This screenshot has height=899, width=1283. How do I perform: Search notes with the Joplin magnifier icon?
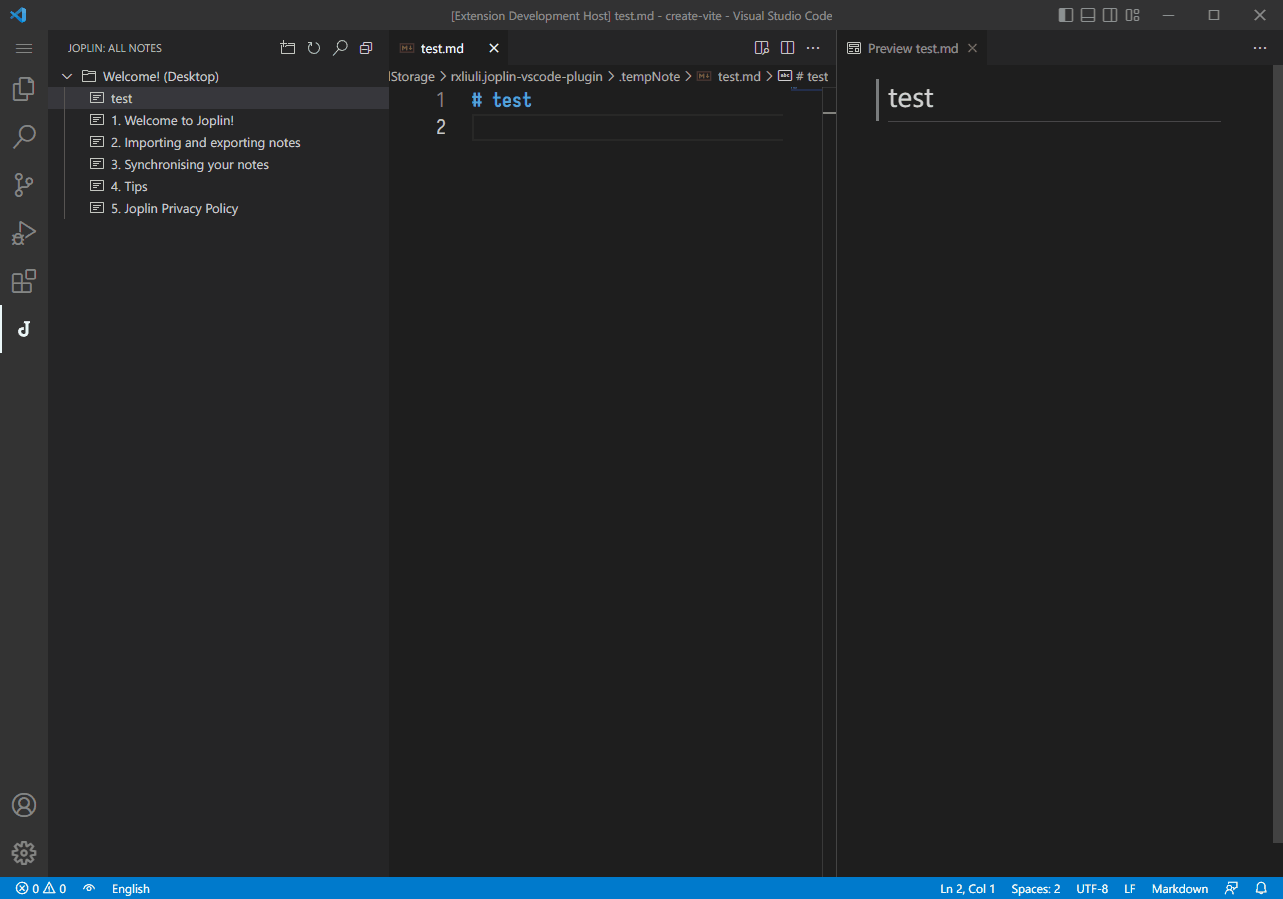340,48
